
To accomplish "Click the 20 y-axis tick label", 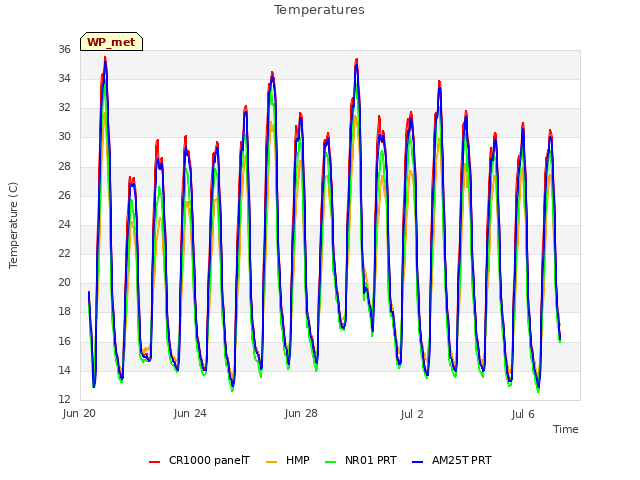I will point(64,282).
